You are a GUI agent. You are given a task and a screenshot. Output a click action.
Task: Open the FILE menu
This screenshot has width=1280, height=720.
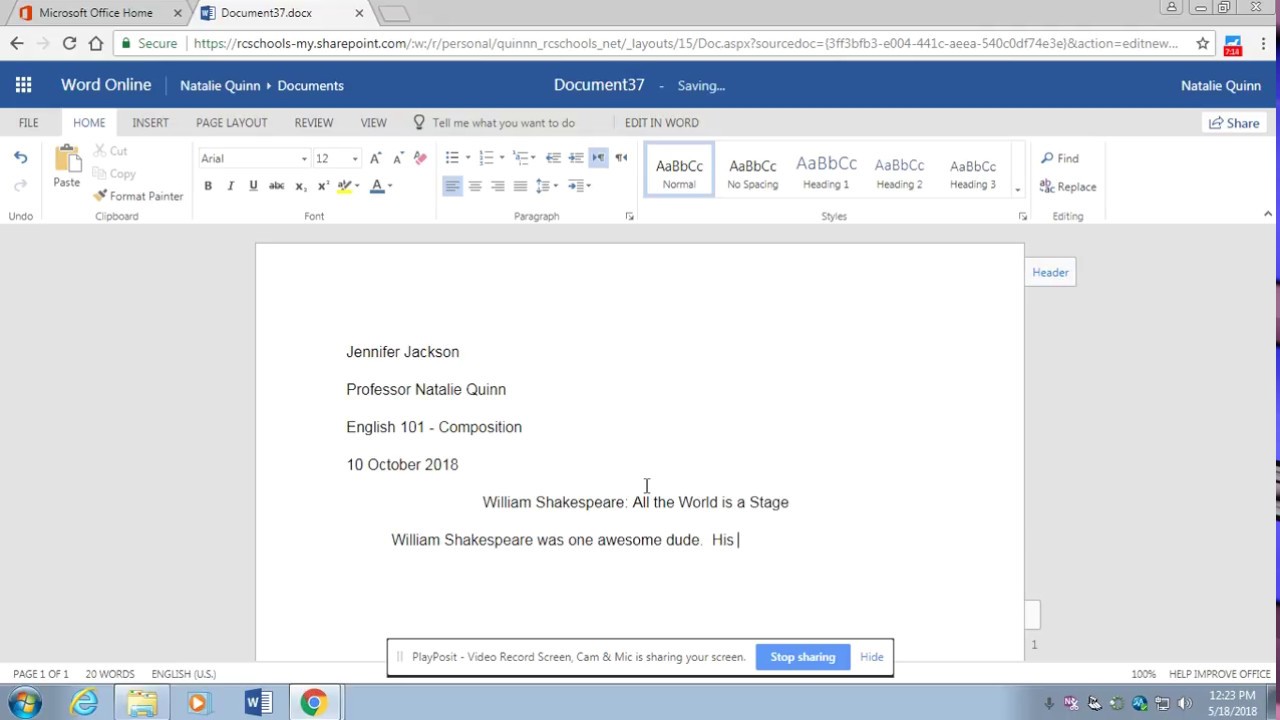pos(28,122)
